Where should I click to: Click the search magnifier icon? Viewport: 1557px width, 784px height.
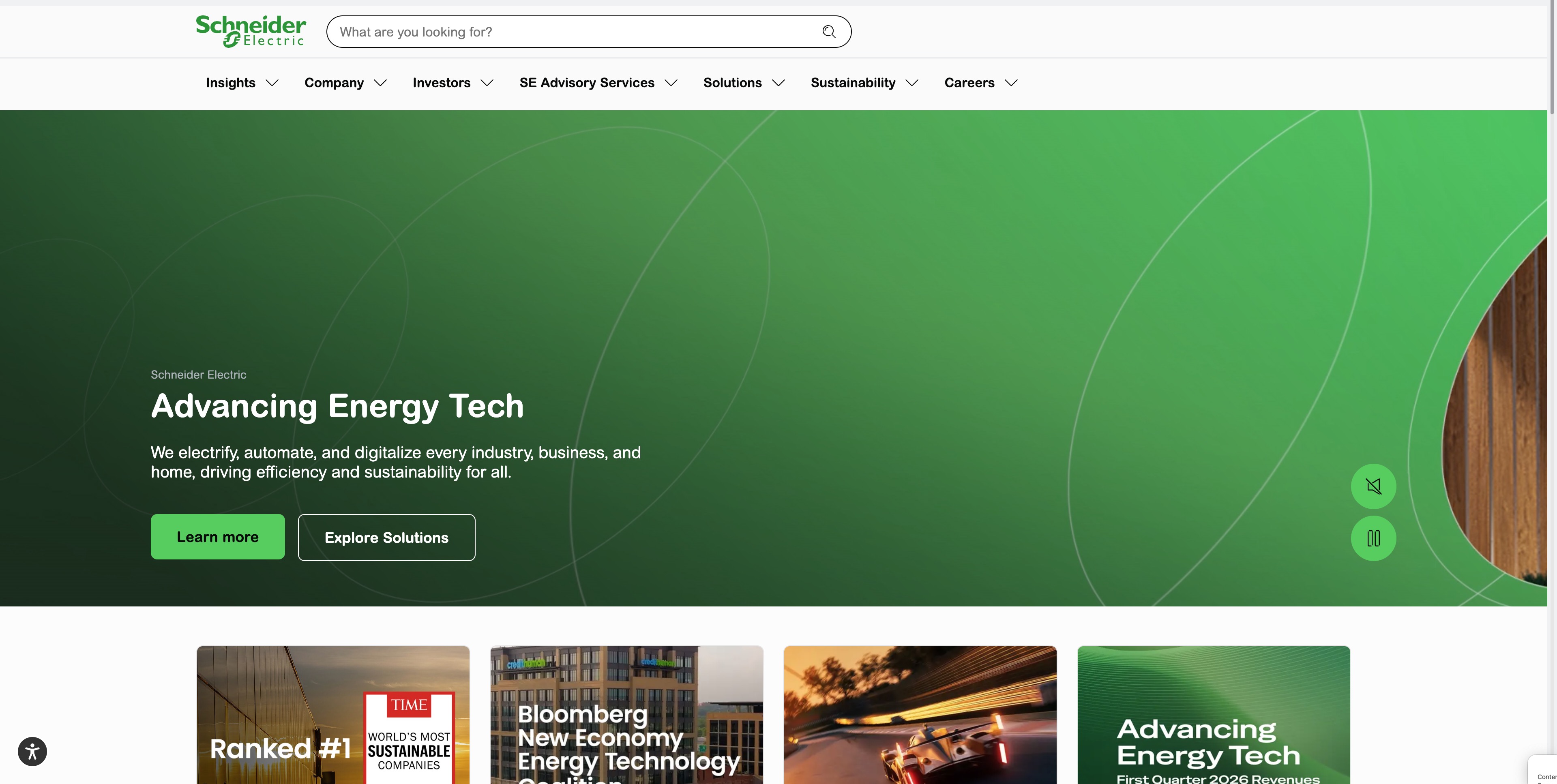[829, 32]
